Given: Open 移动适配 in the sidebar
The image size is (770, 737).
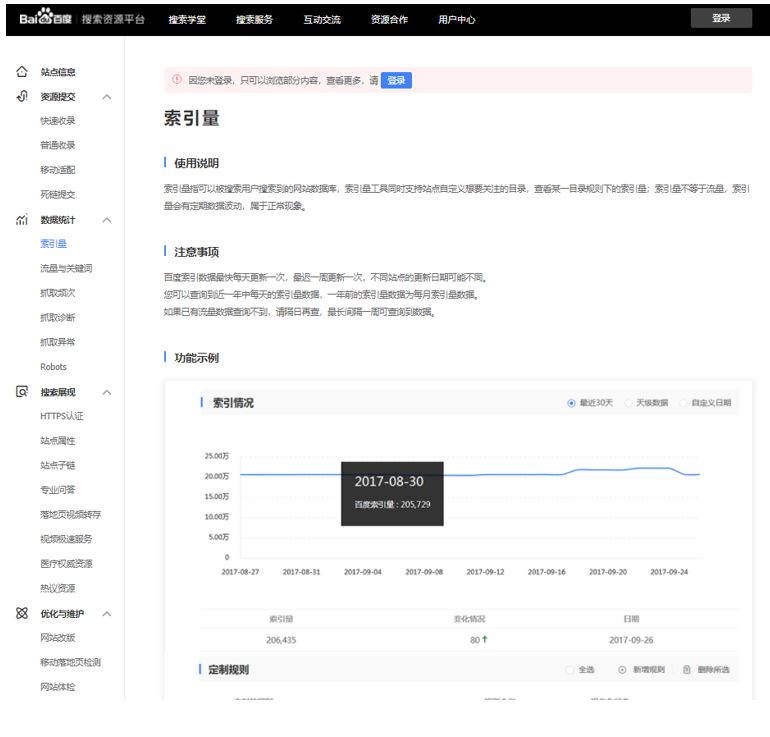Looking at the screenshot, I should [x=58, y=170].
